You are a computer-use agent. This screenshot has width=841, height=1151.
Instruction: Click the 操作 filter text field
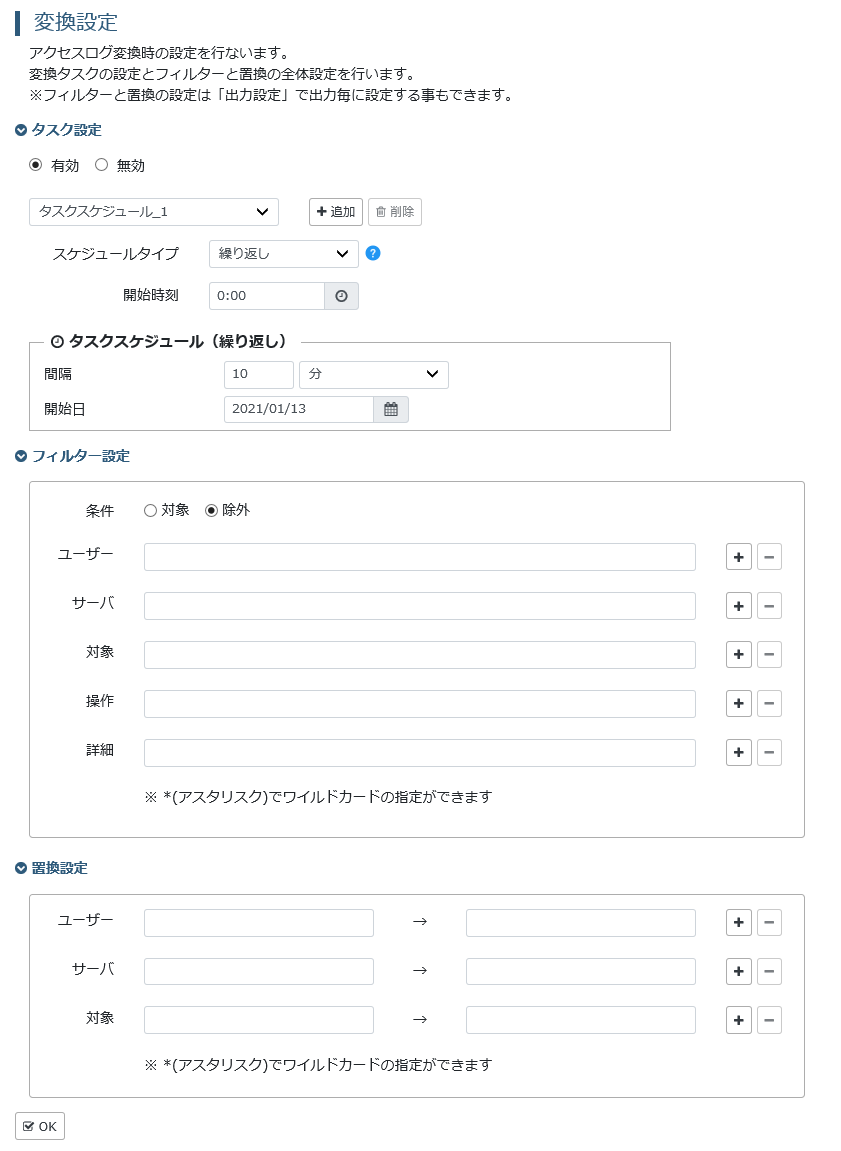pyautogui.click(x=420, y=703)
